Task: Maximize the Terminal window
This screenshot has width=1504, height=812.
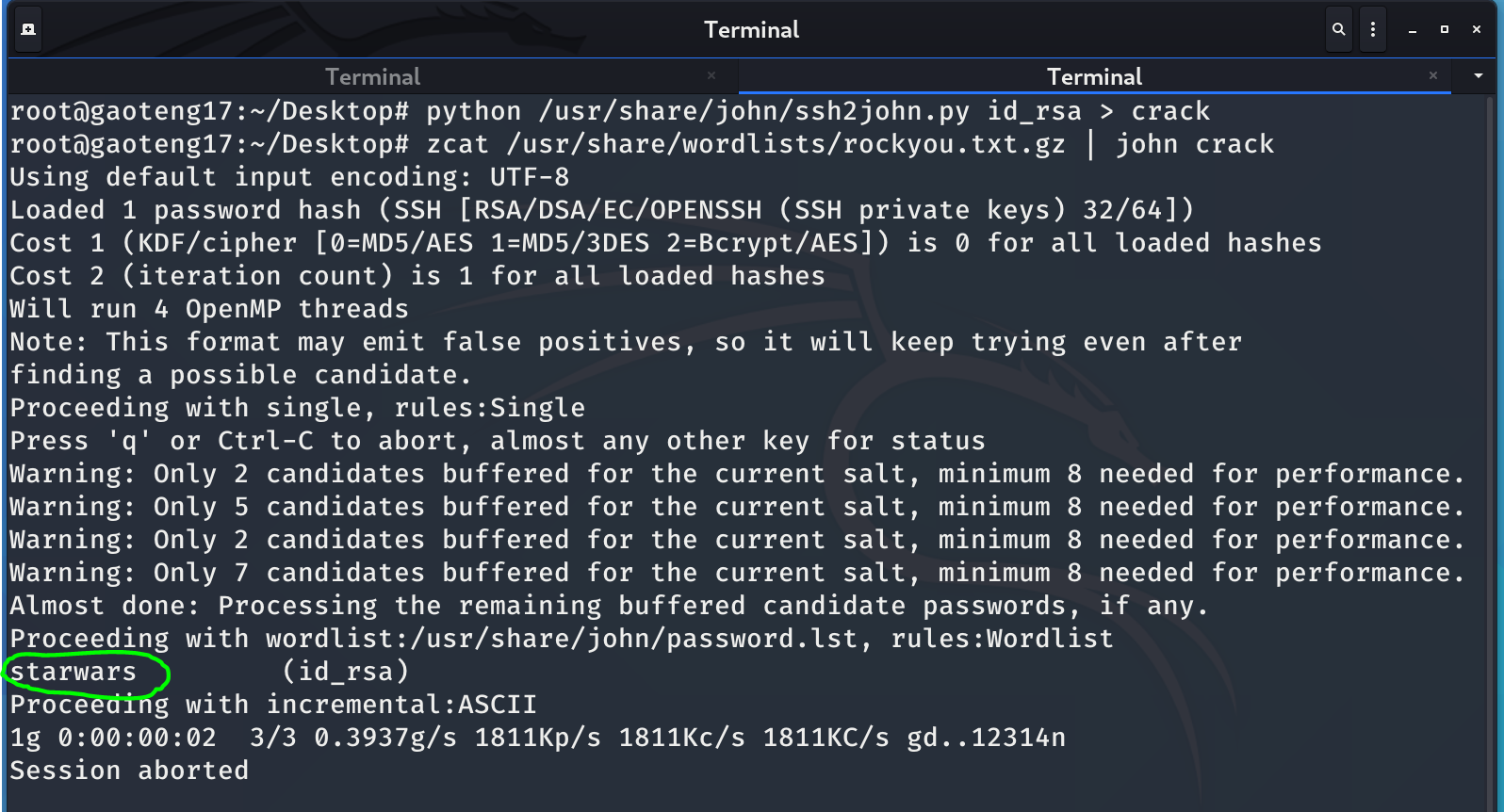Action: pyautogui.click(x=1445, y=29)
